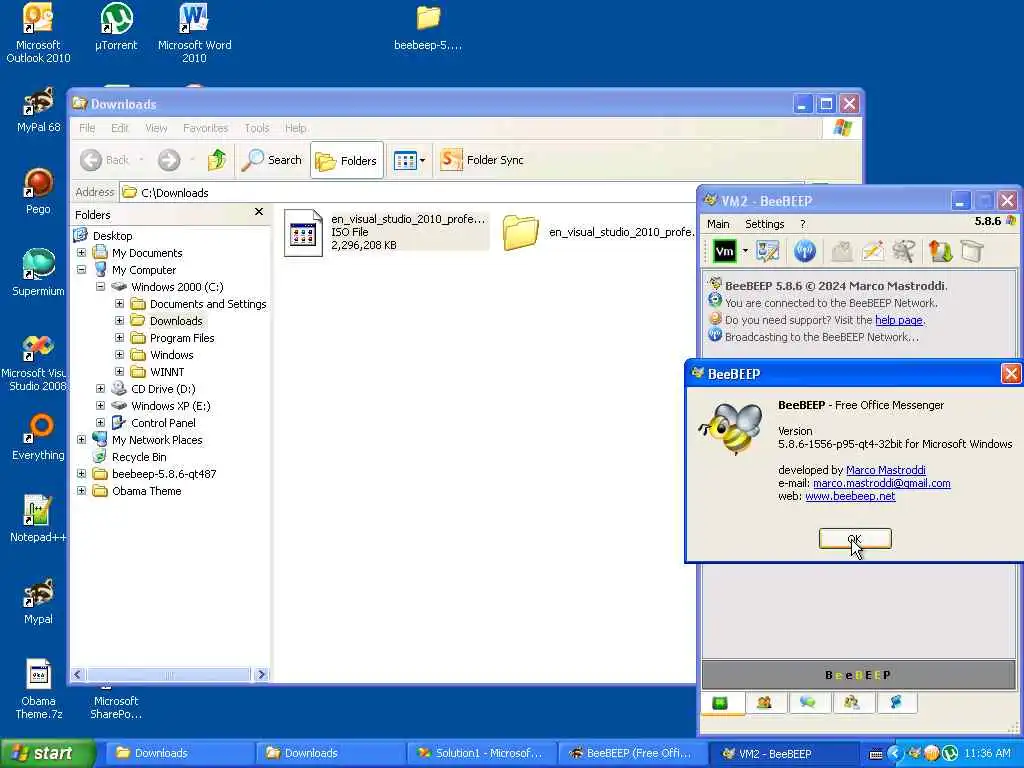Click the Back button in Downloads window
Viewport: 1024px width, 768px height.
(104, 160)
